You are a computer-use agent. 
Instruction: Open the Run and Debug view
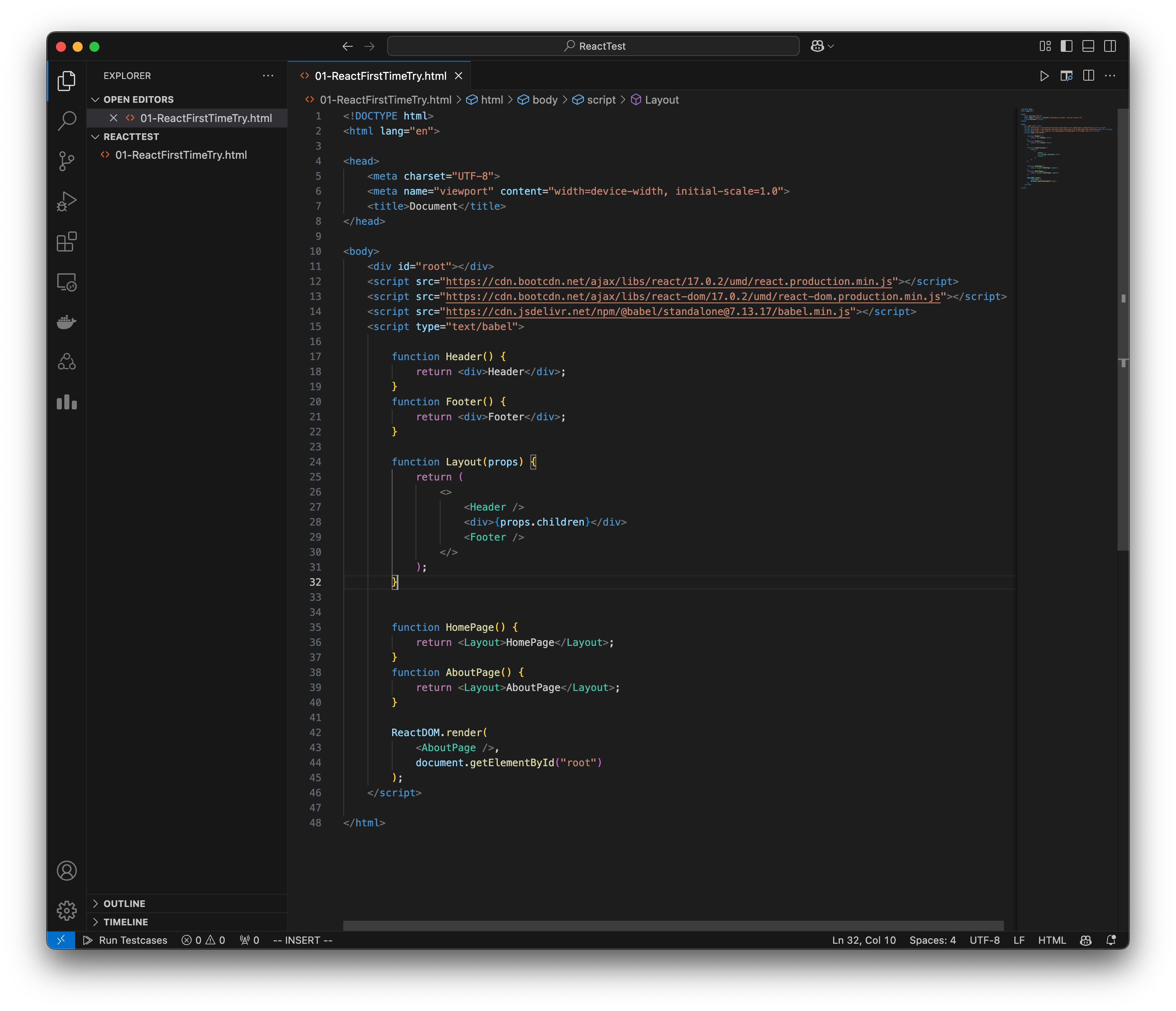(x=67, y=201)
